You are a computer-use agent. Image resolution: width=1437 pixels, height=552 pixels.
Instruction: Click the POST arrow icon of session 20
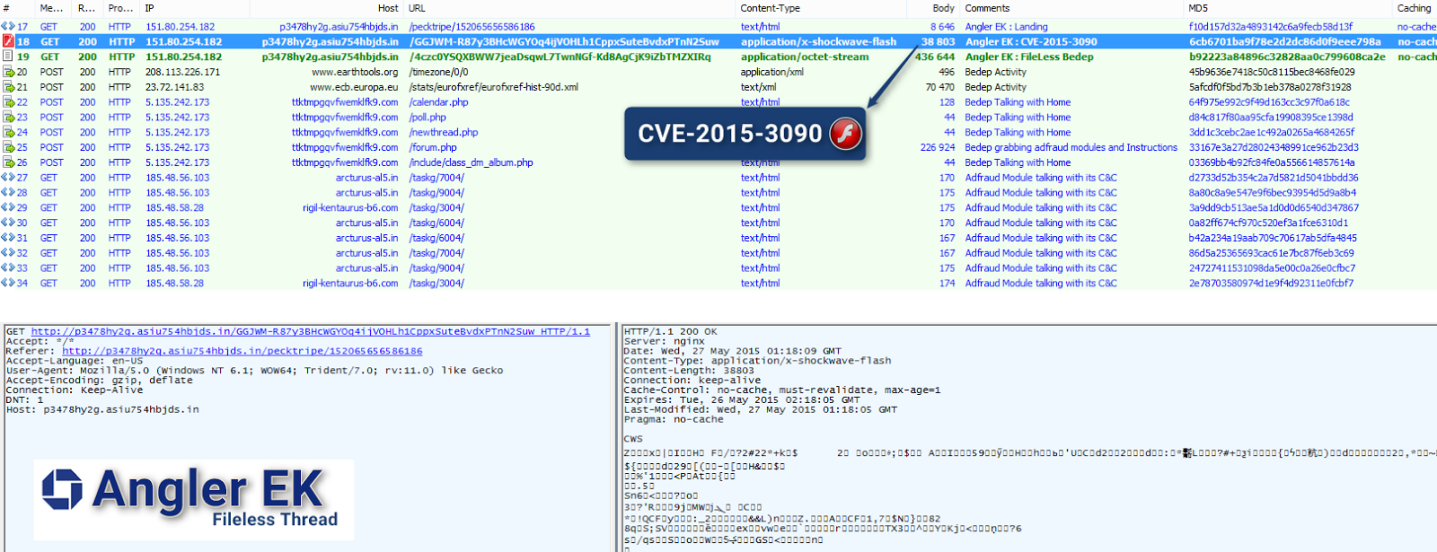pyautogui.click(x=8, y=72)
